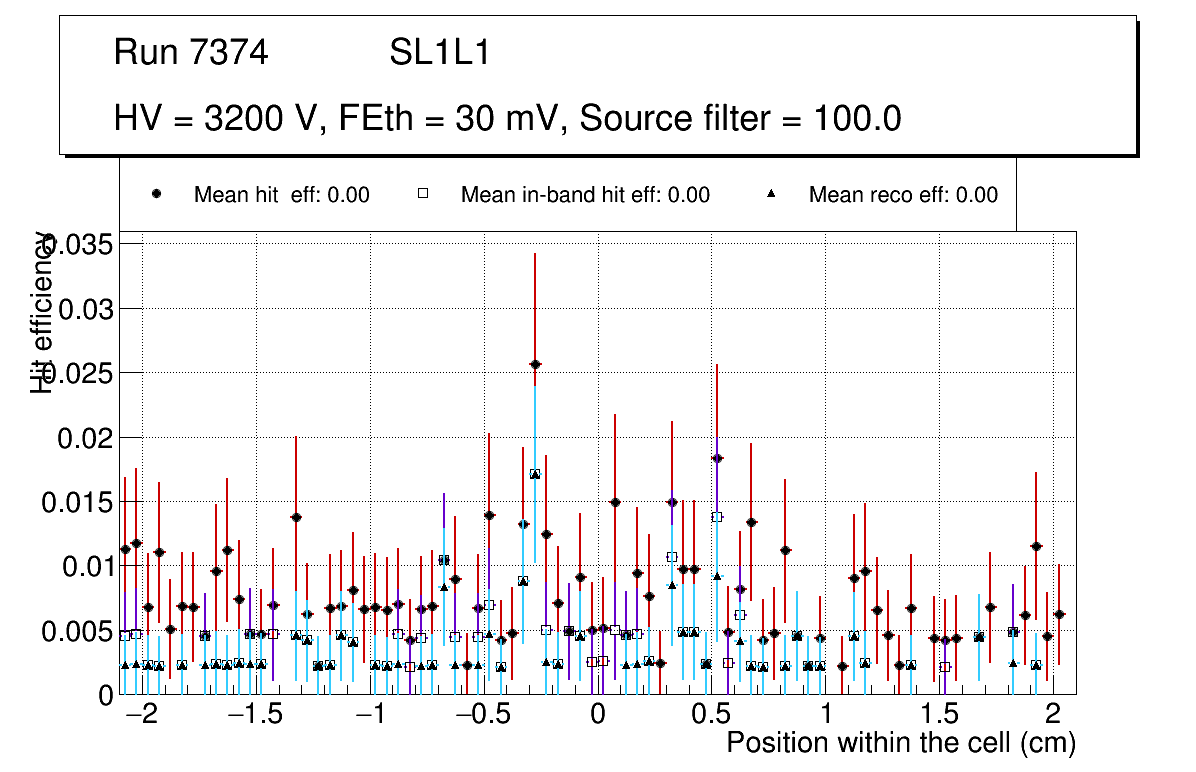Screen dimensions: 1196x772
Task: Select the 'Hit efficiency' y-axis title
Action: click(42, 312)
